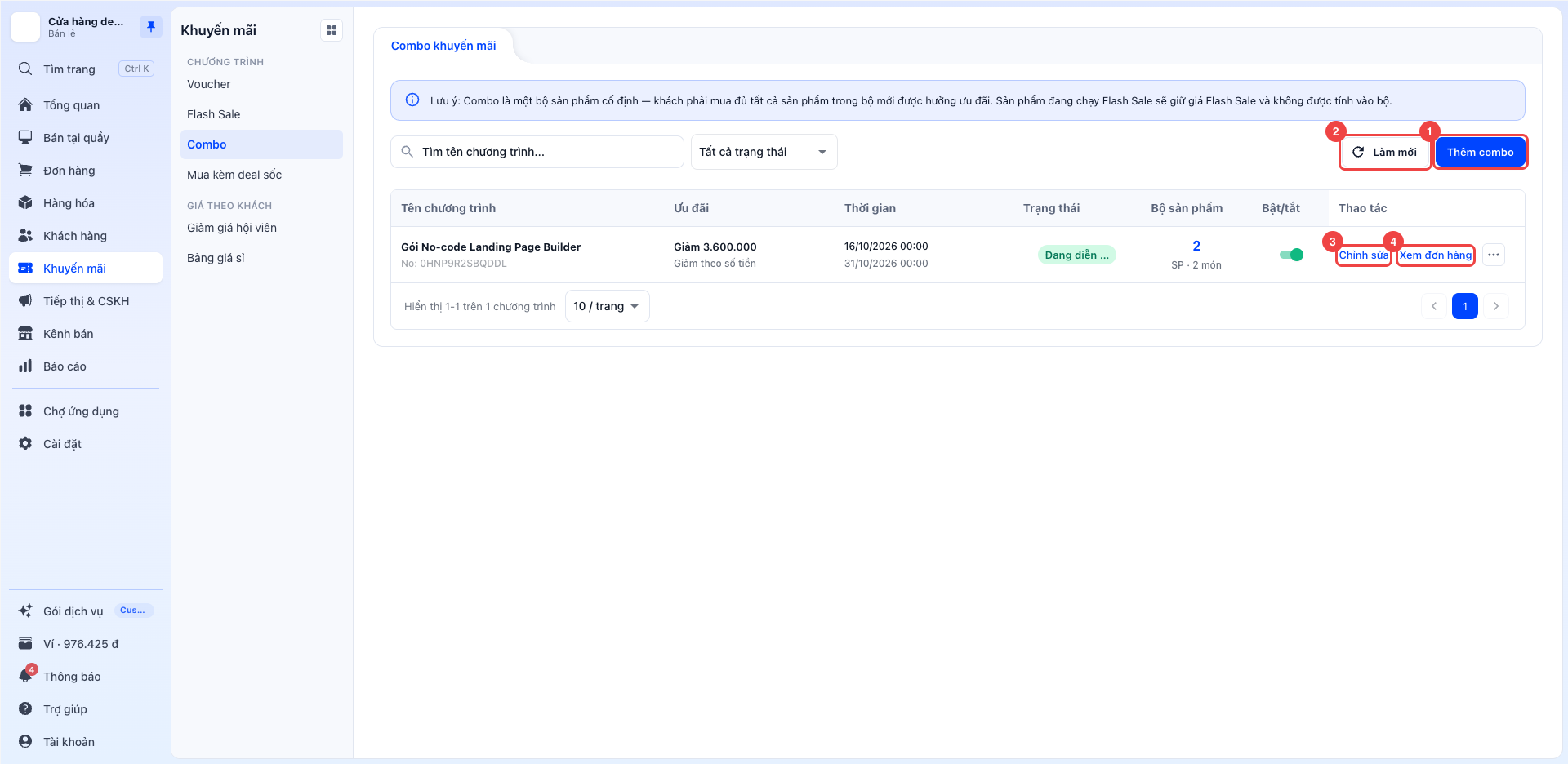The image size is (1568, 764).
Task: Open Giảm giá hội viên
Action: pos(261,228)
